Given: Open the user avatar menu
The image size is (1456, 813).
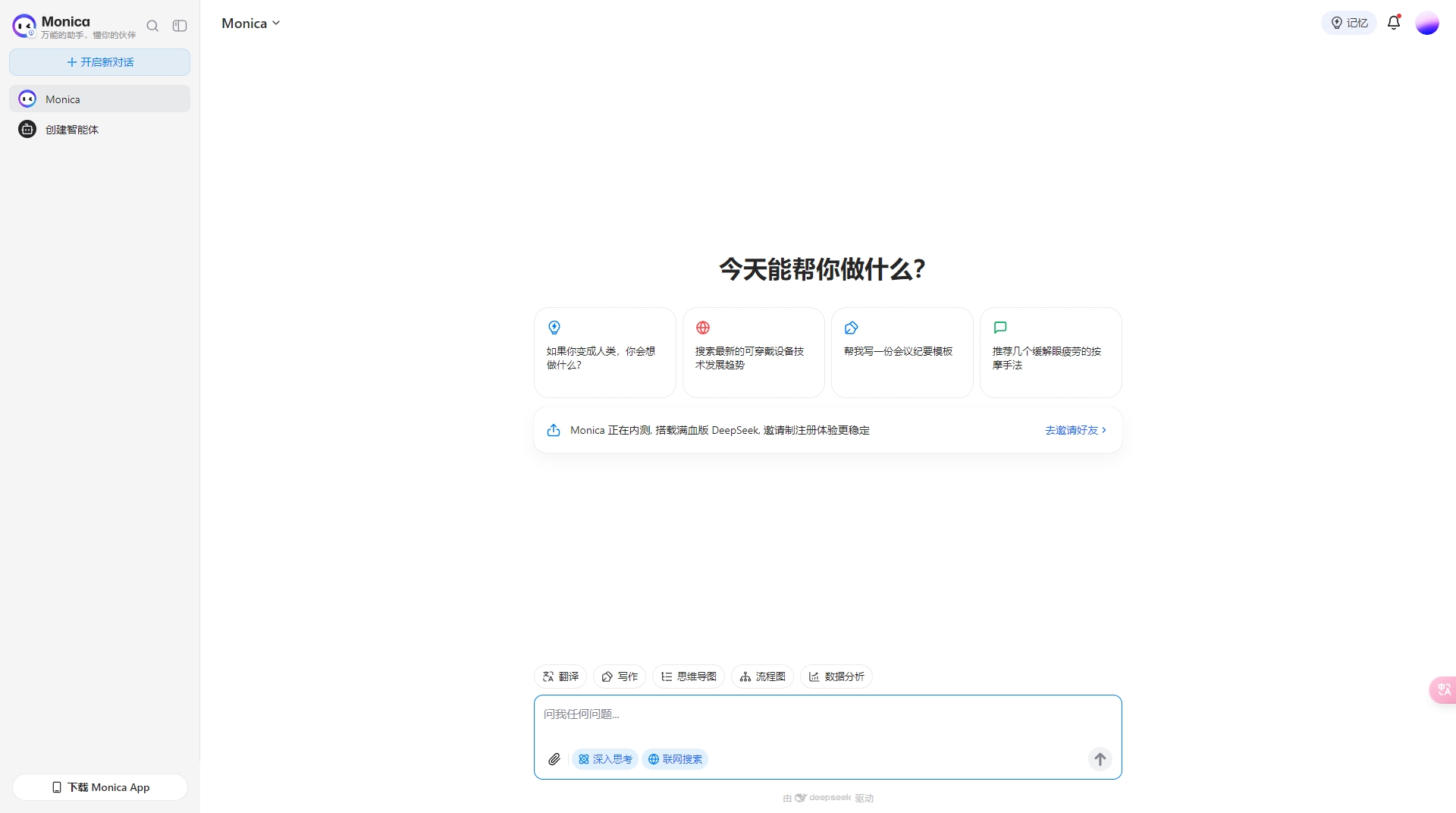Looking at the screenshot, I should pos(1427,24).
